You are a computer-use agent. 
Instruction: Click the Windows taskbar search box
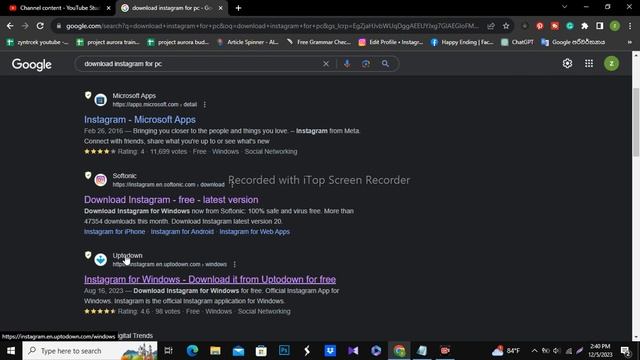90,351
